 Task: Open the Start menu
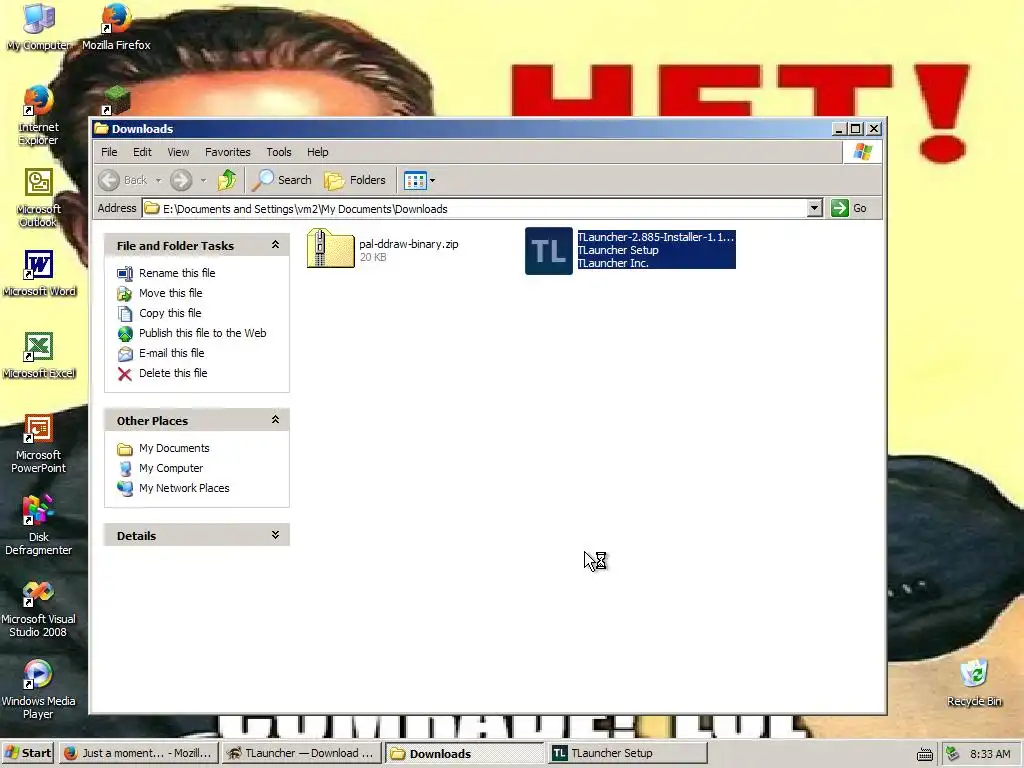tap(28, 753)
